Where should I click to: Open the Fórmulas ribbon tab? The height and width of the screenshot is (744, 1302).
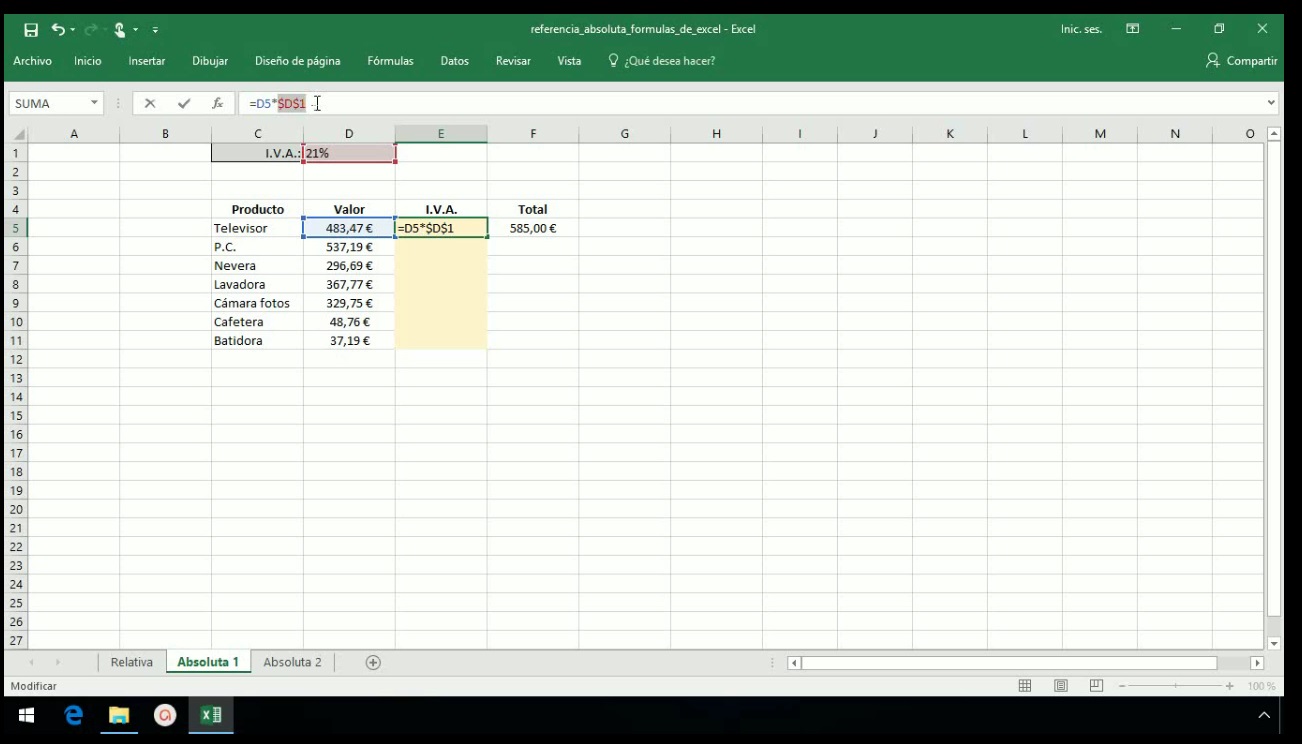click(x=390, y=61)
